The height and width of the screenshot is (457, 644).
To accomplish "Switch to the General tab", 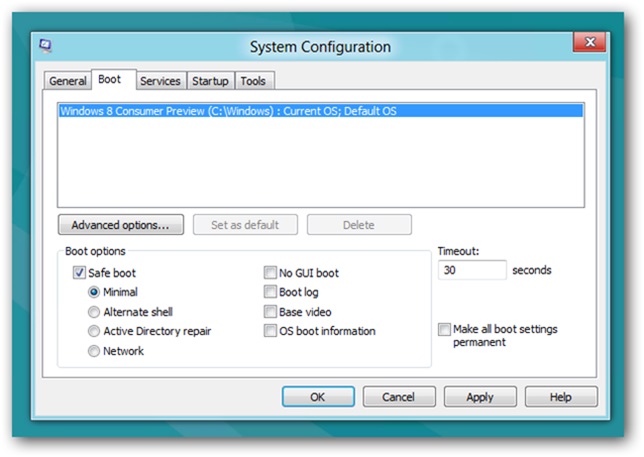I will pos(67,81).
